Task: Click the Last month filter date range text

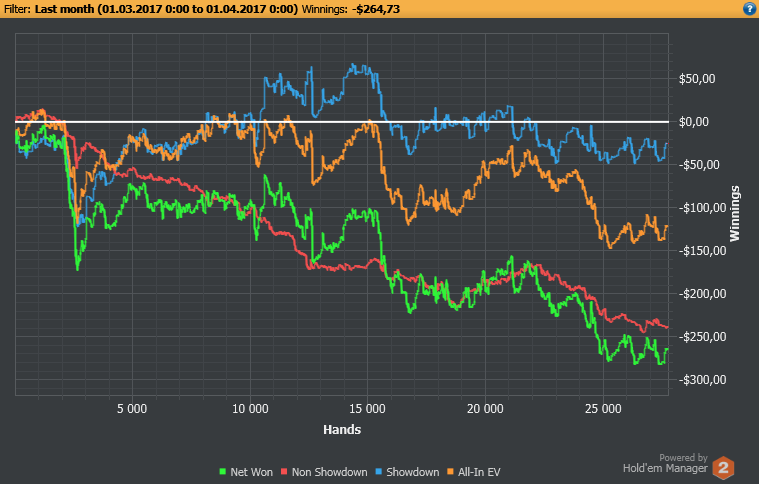Action: (x=167, y=9)
